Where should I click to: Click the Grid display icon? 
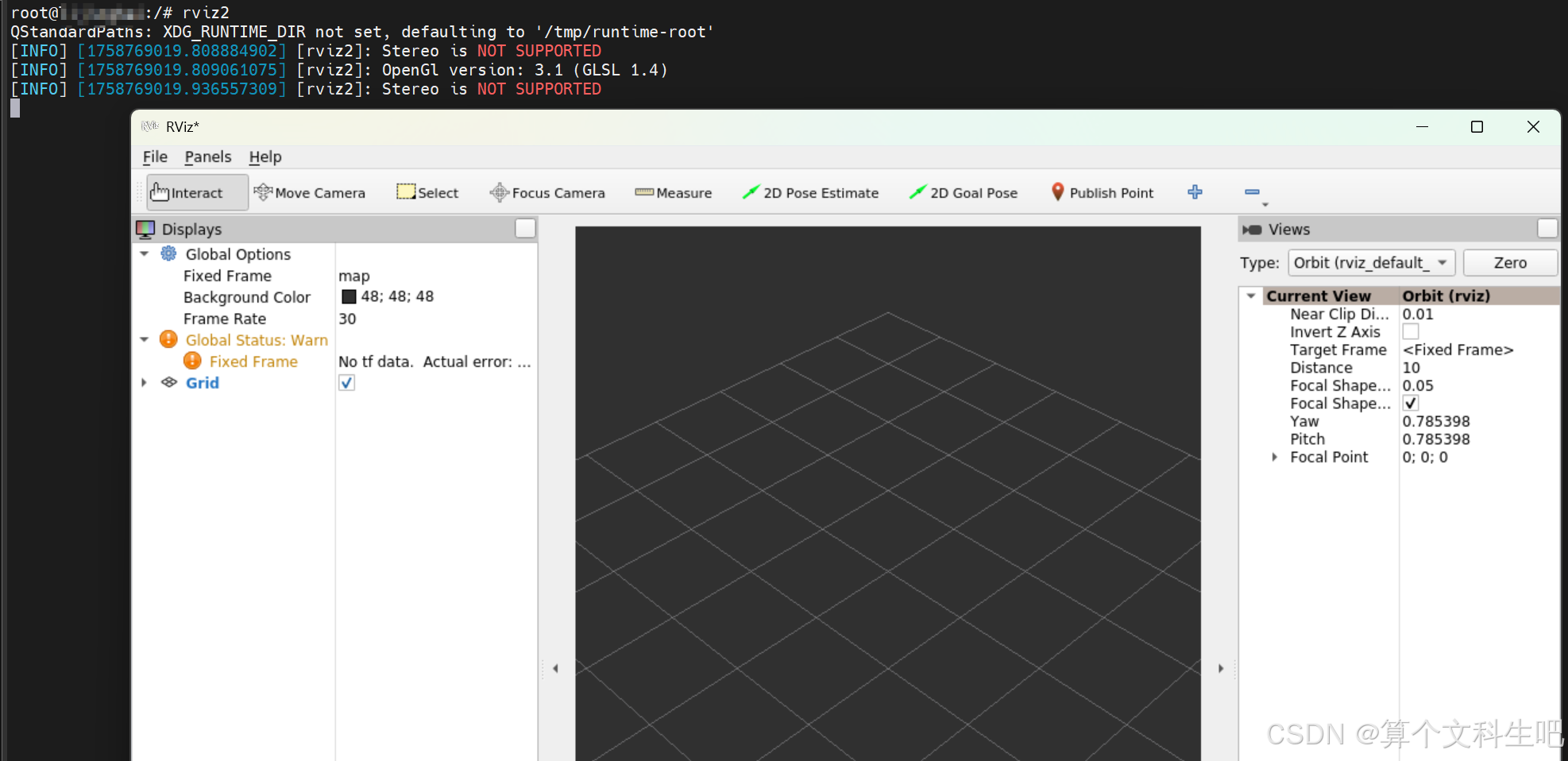pyautogui.click(x=168, y=383)
